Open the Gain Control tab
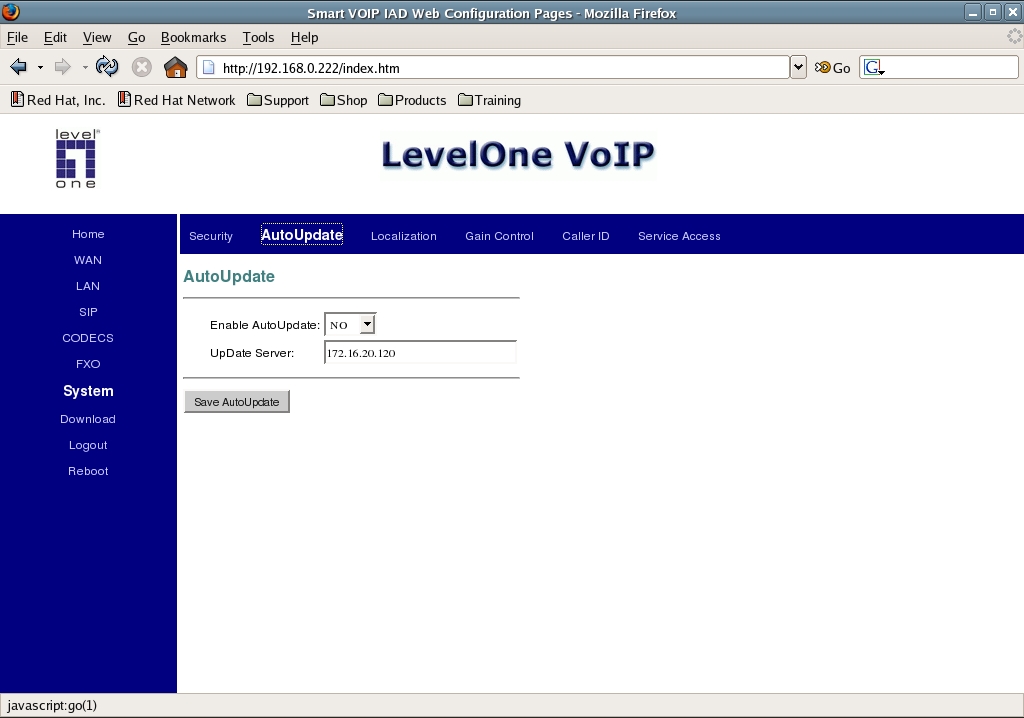Viewport: 1024px width, 718px height. (x=499, y=236)
